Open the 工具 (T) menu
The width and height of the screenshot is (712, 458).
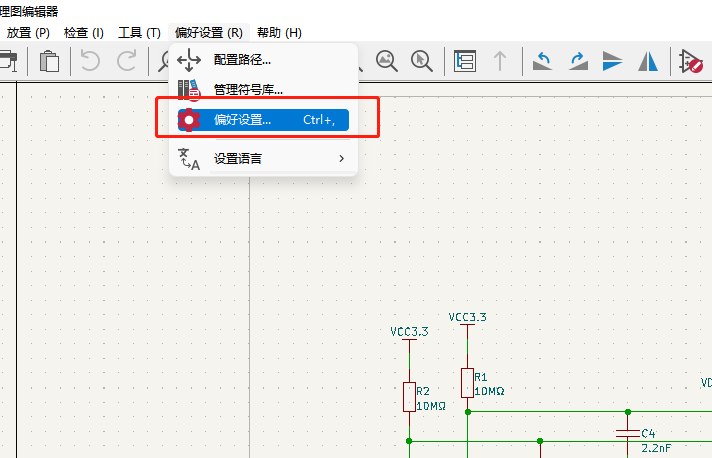coord(139,33)
